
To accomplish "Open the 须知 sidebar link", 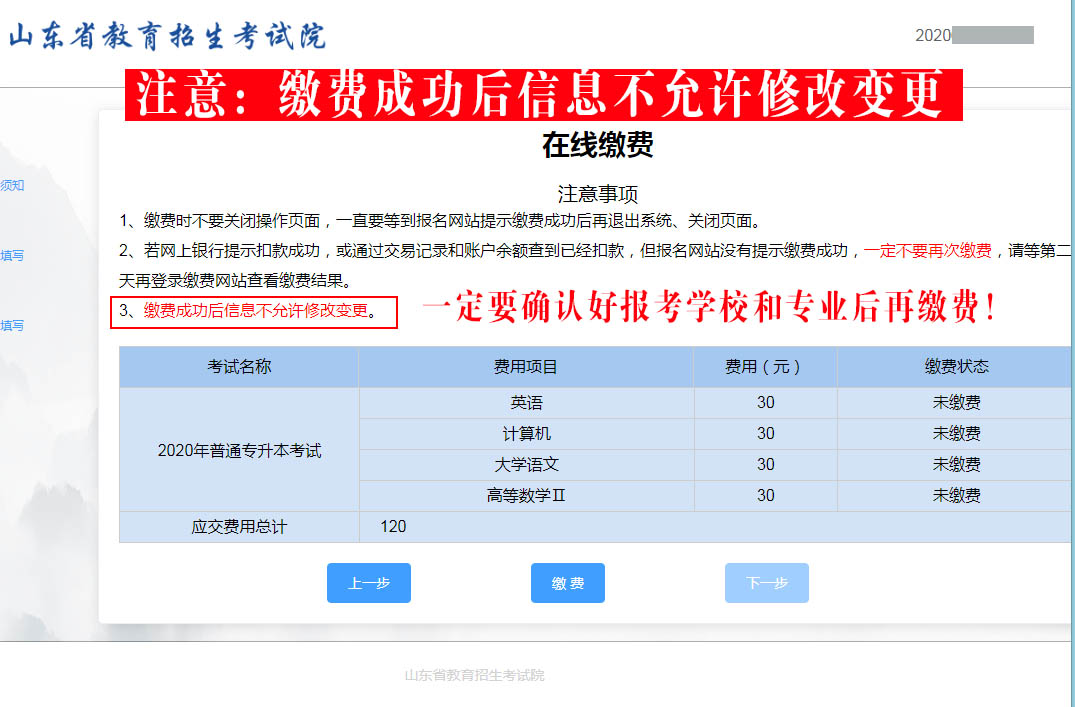I will [12, 185].
